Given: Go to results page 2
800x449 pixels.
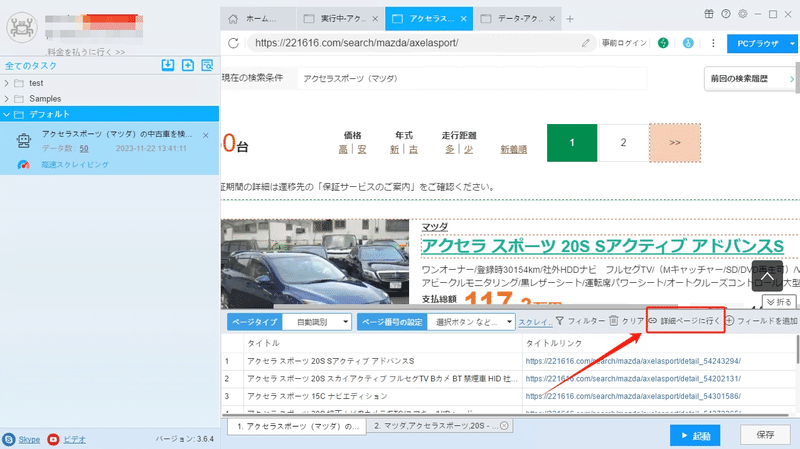Looking at the screenshot, I should tap(623, 143).
